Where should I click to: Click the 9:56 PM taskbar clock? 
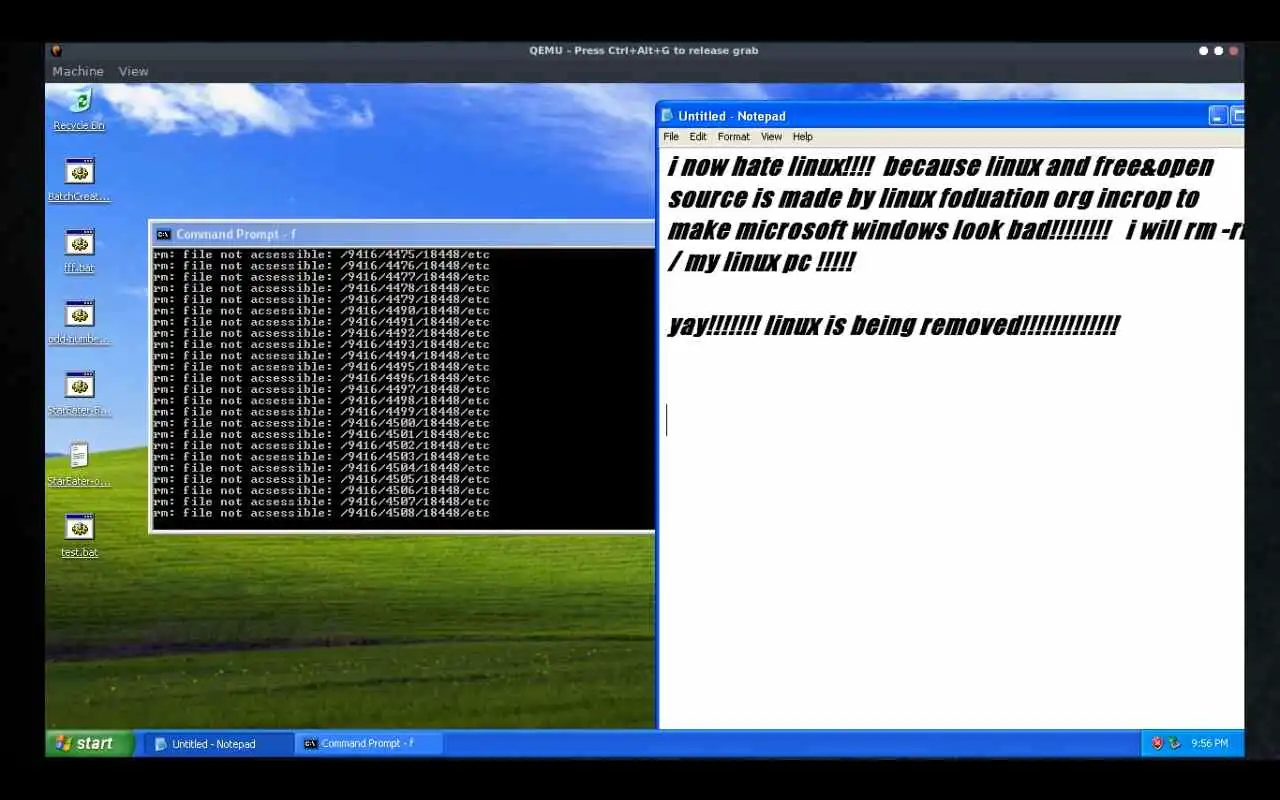pos(1209,743)
